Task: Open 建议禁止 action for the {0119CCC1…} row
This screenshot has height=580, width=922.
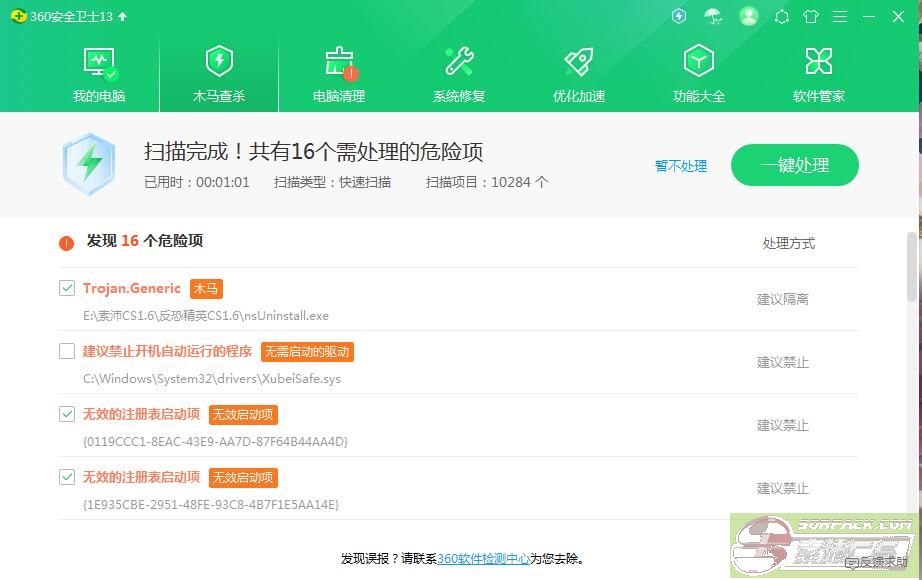Action: [783, 425]
